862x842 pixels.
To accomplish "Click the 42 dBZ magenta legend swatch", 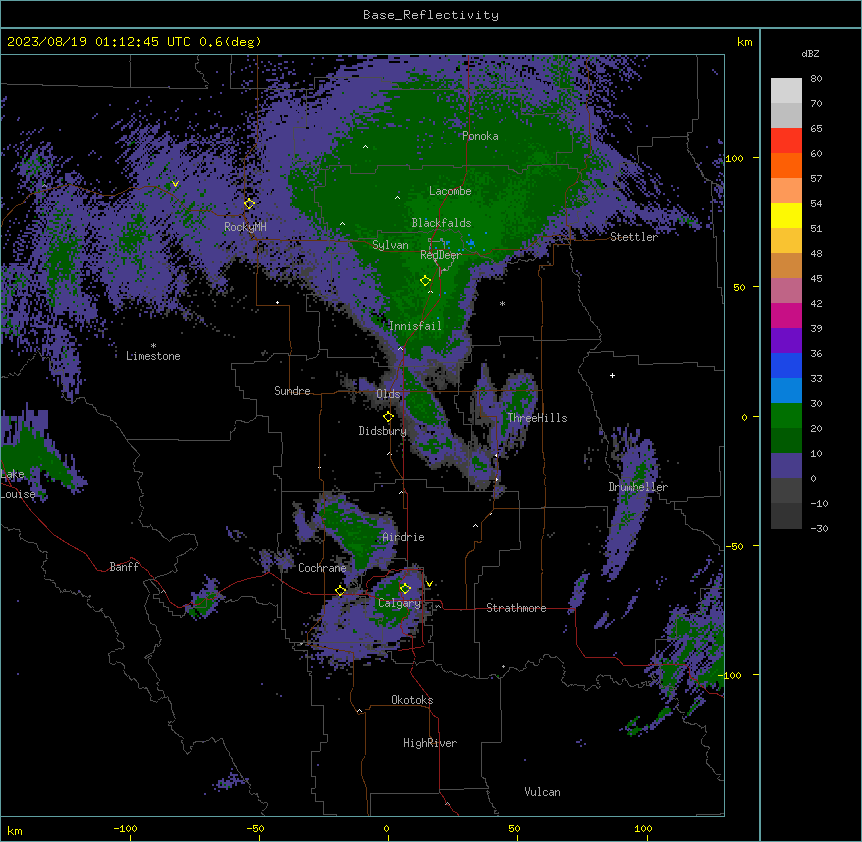I will [x=786, y=315].
